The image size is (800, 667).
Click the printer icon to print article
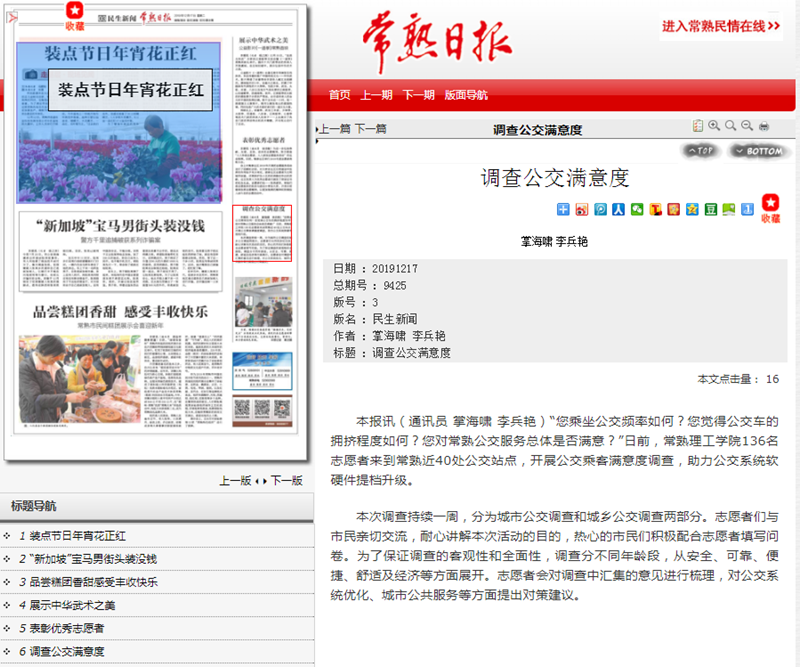[x=764, y=126]
